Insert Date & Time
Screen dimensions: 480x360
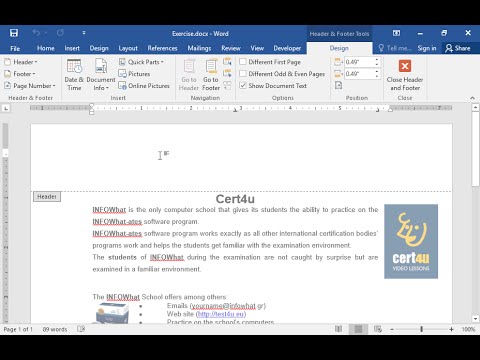[74, 75]
